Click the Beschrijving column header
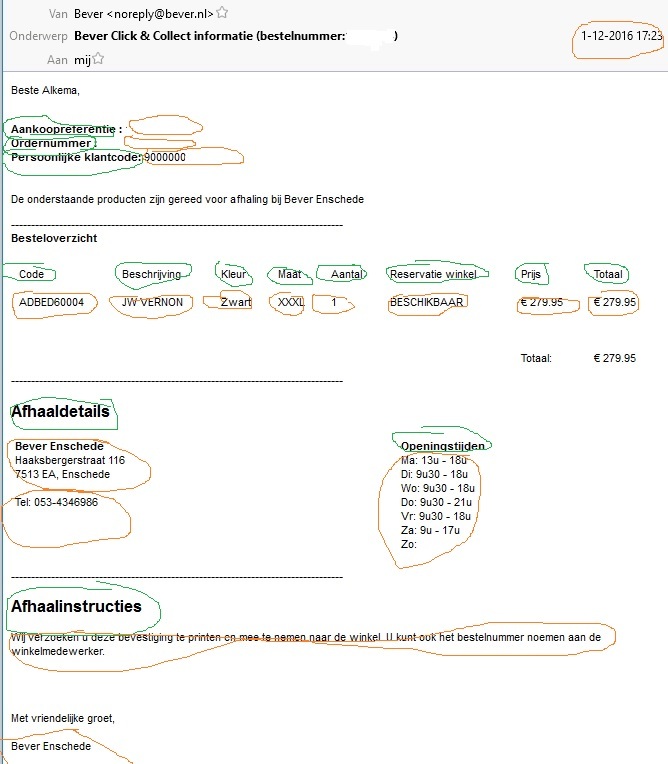Viewport: 668px width, 764px height. [x=151, y=274]
